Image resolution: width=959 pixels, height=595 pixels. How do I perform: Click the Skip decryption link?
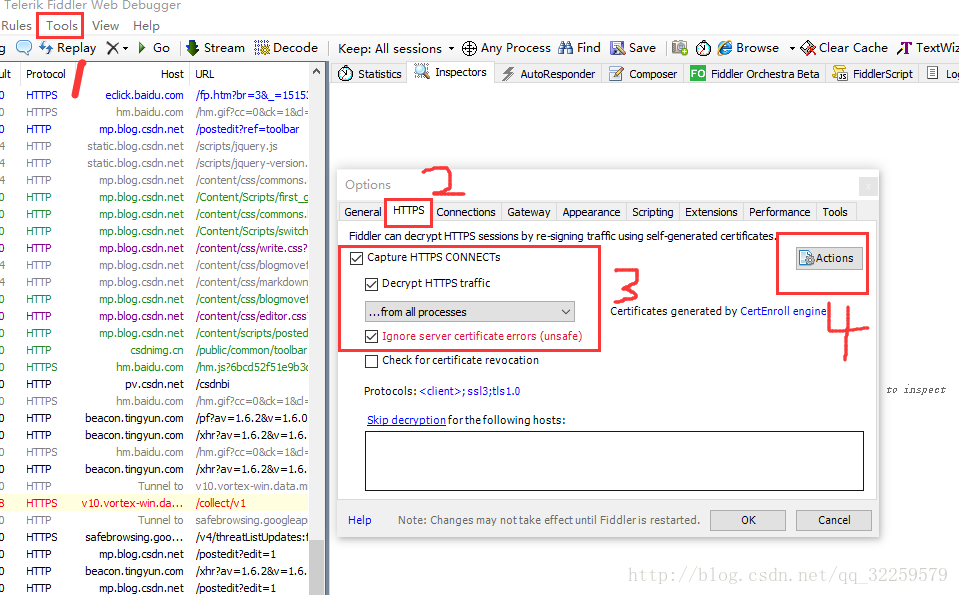406,420
